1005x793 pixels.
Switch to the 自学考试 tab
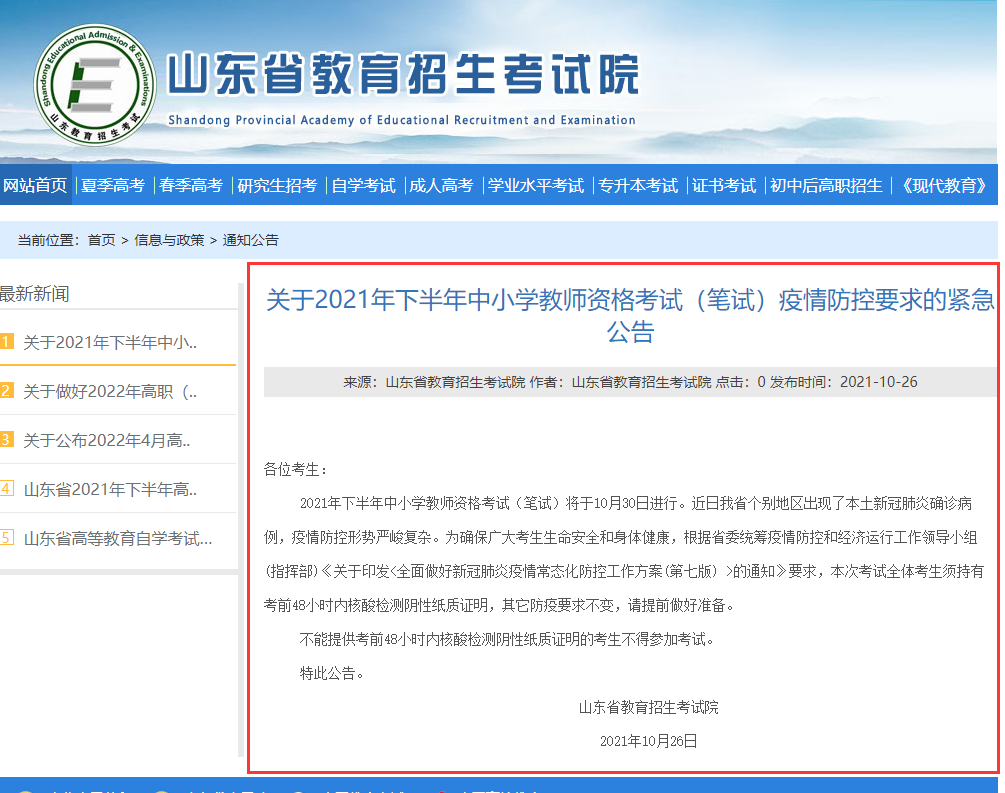(363, 185)
